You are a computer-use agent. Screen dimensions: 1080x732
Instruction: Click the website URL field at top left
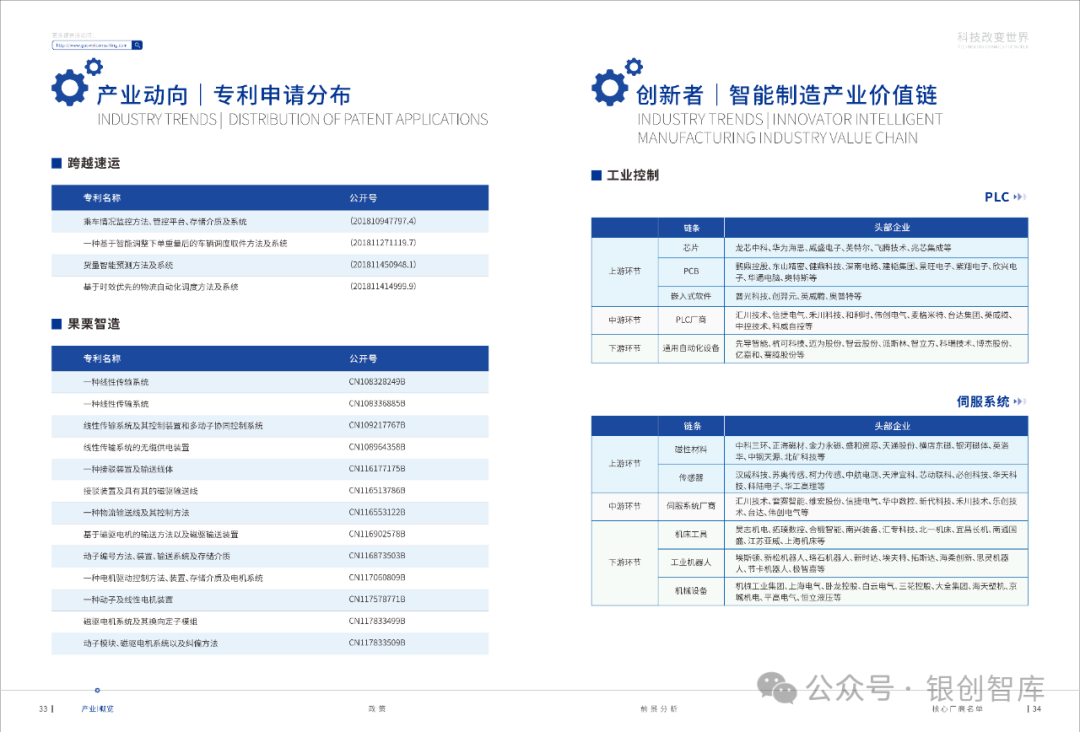pyautogui.click(x=92, y=45)
